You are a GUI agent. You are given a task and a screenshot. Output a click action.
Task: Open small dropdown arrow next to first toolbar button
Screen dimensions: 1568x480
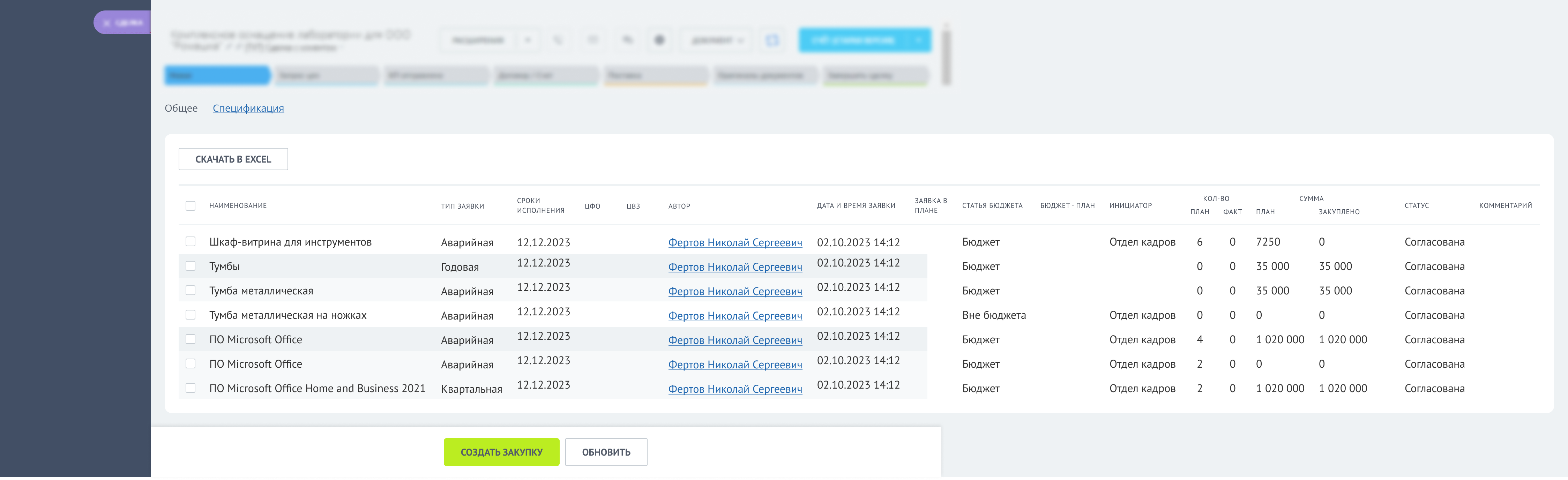click(528, 40)
